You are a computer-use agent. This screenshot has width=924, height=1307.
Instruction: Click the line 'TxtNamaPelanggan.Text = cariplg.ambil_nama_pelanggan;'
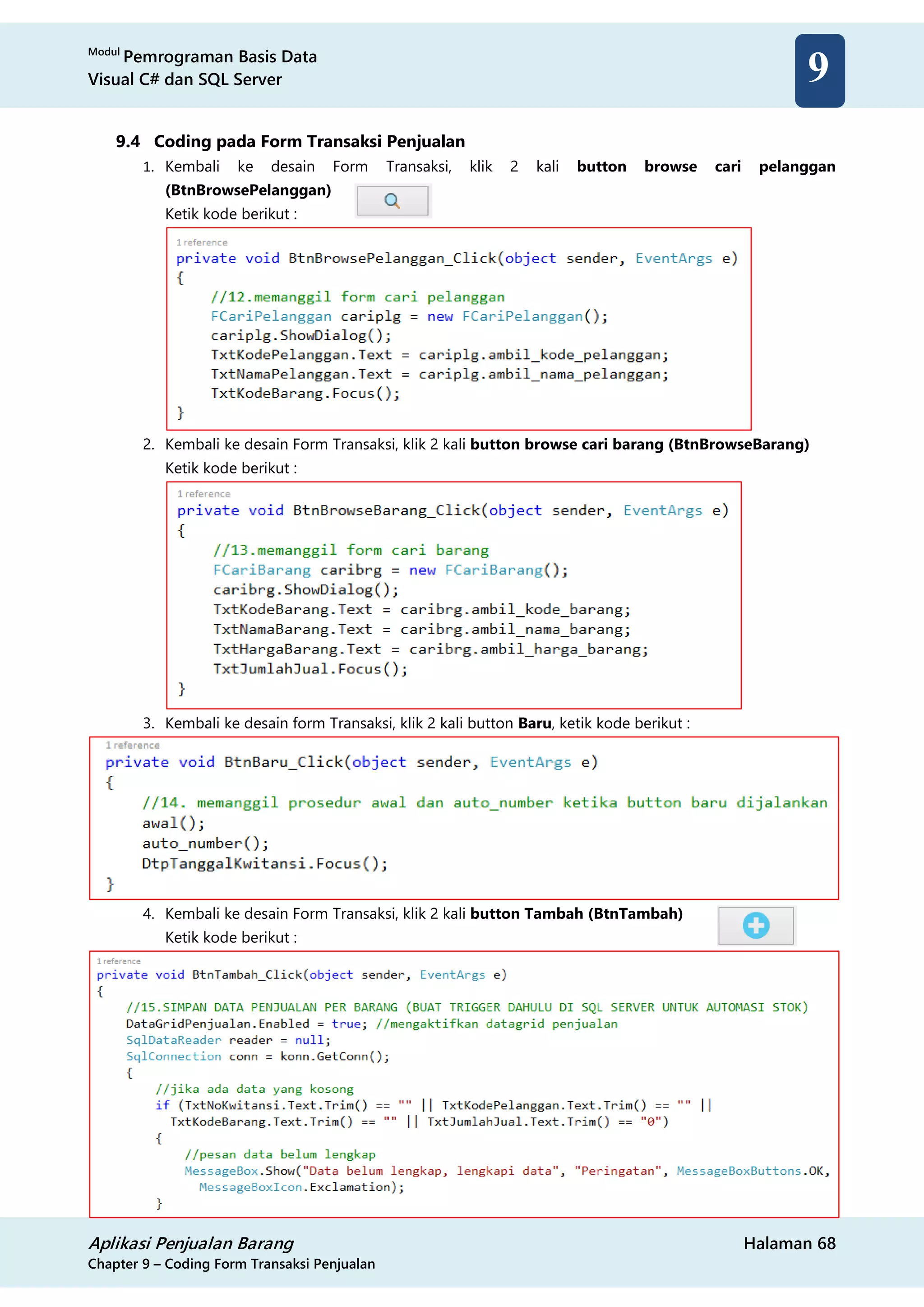[439, 375]
